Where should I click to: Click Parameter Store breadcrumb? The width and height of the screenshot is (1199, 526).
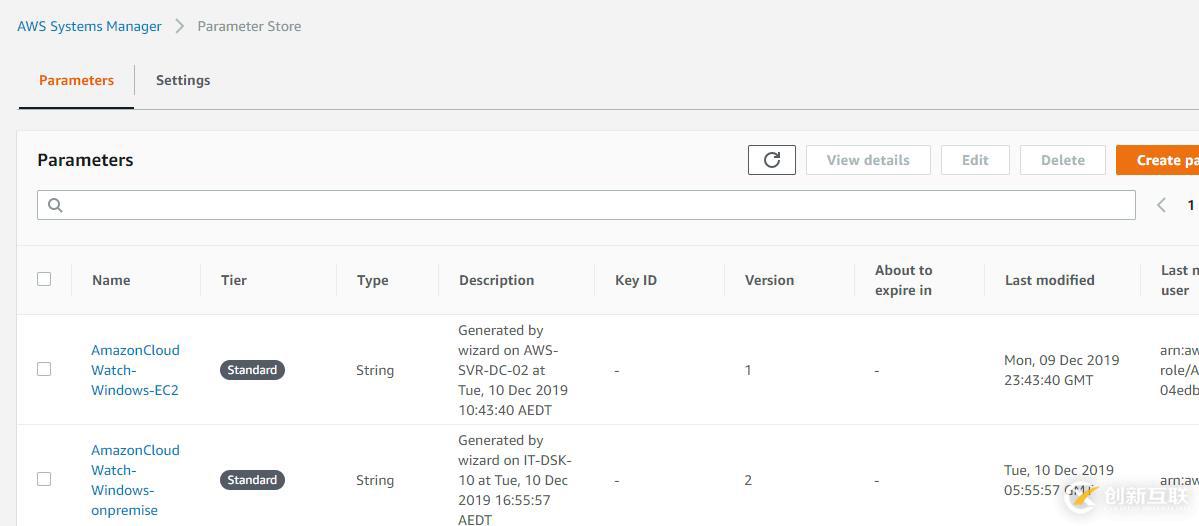pos(249,26)
